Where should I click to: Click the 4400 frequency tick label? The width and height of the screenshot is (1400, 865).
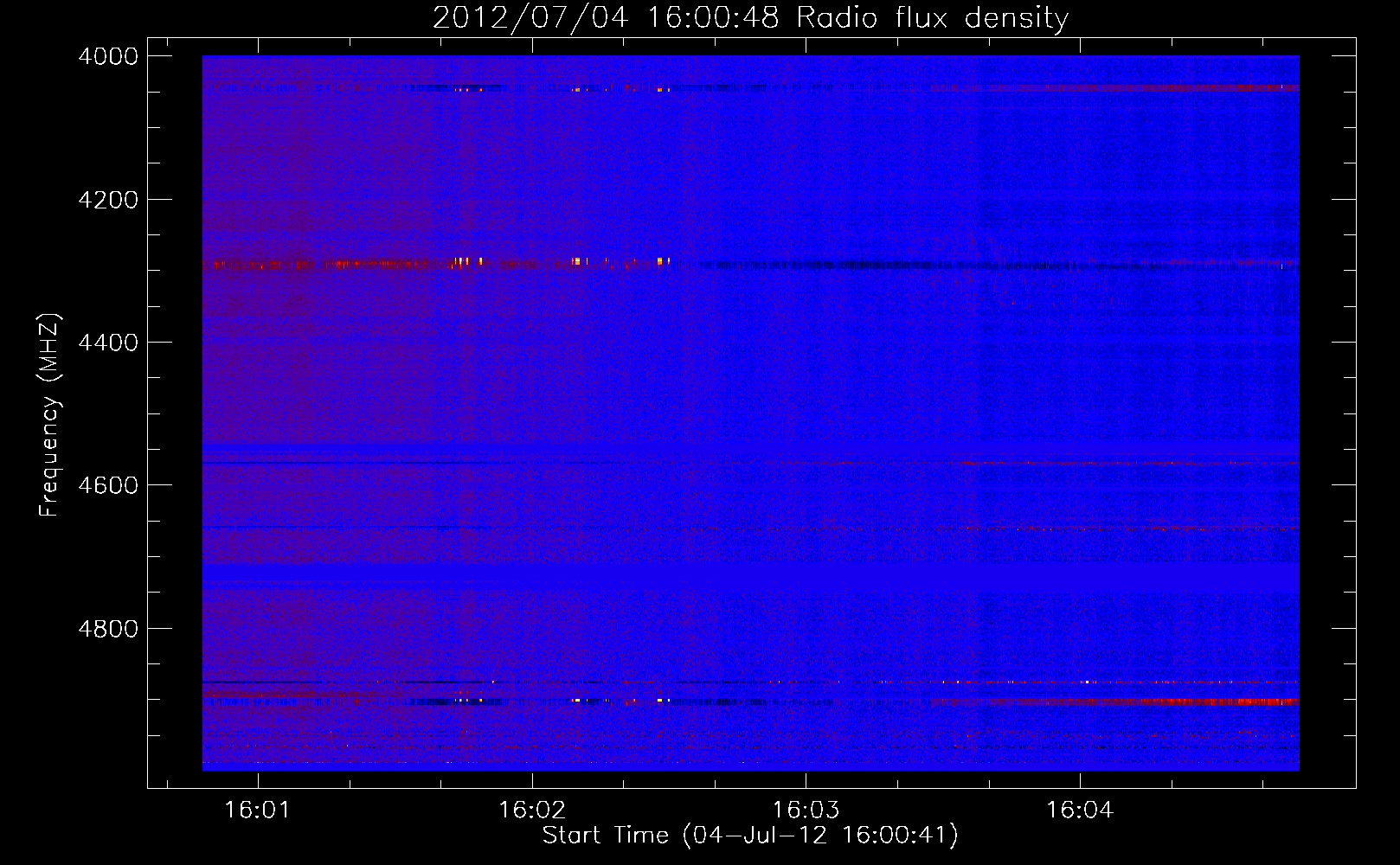click(x=108, y=343)
